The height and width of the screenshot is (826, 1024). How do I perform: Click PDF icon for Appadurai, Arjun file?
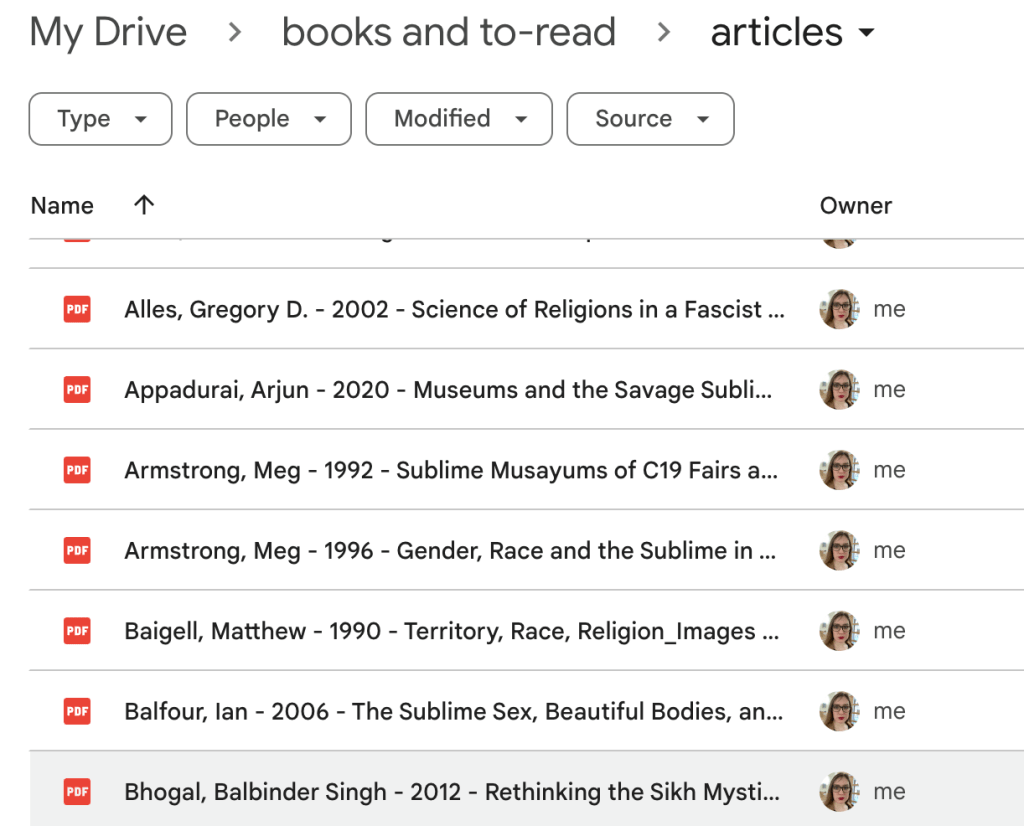[x=77, y=390]
